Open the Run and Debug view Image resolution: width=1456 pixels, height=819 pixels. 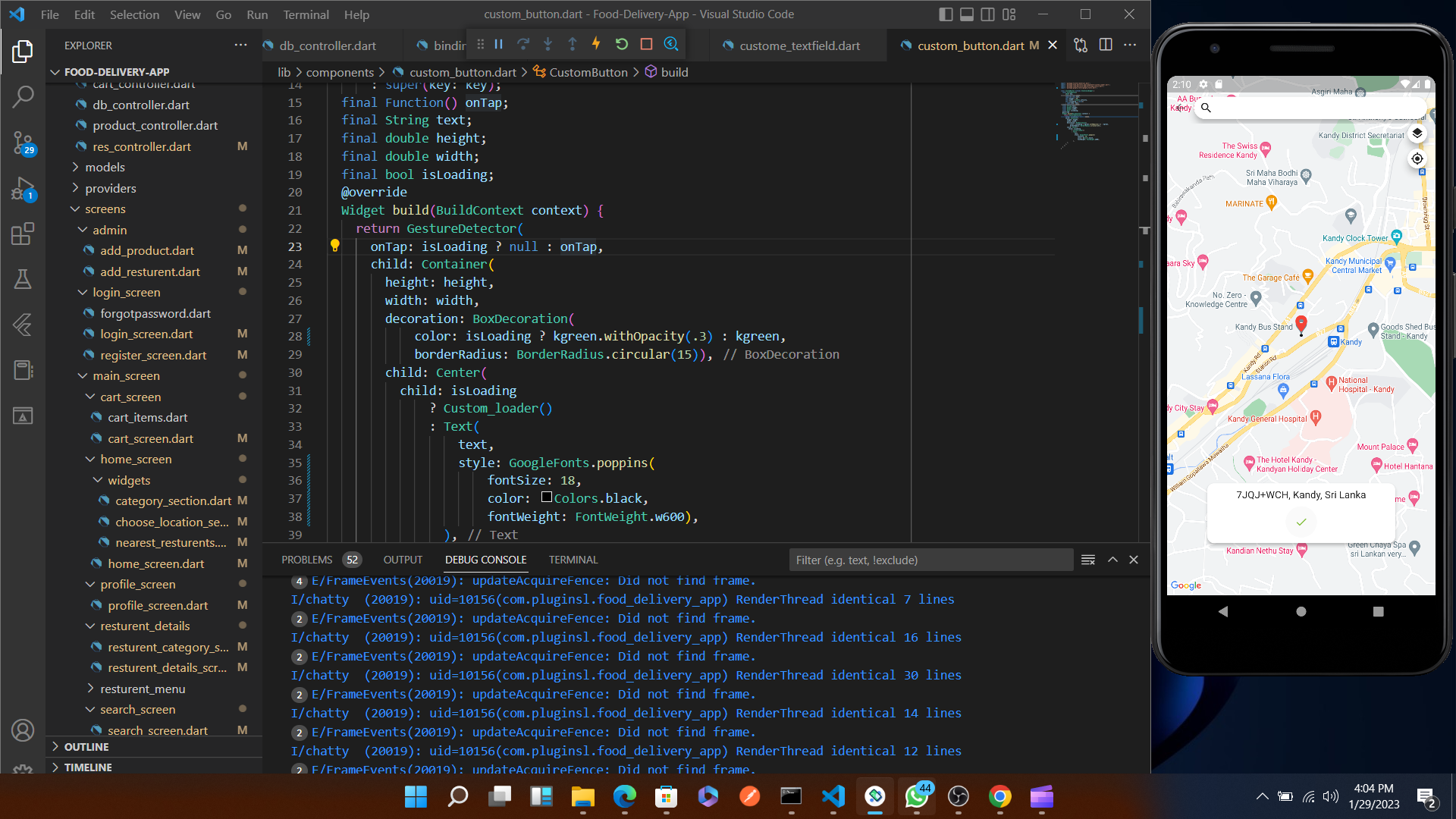(x=22, y=189)
